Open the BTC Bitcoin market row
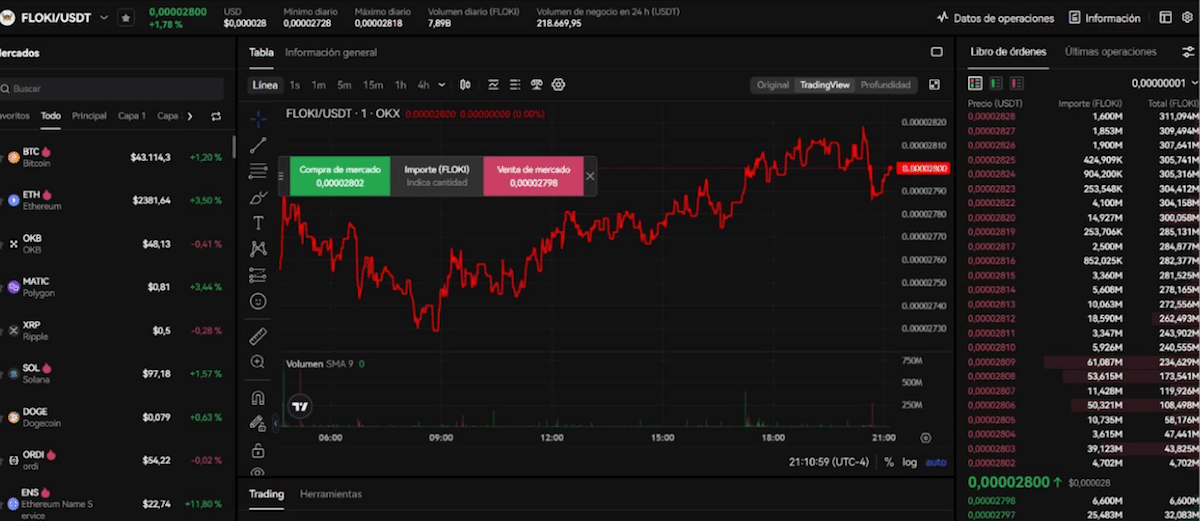The height and width of the screenshot is (521, 1200). (115, 157)
